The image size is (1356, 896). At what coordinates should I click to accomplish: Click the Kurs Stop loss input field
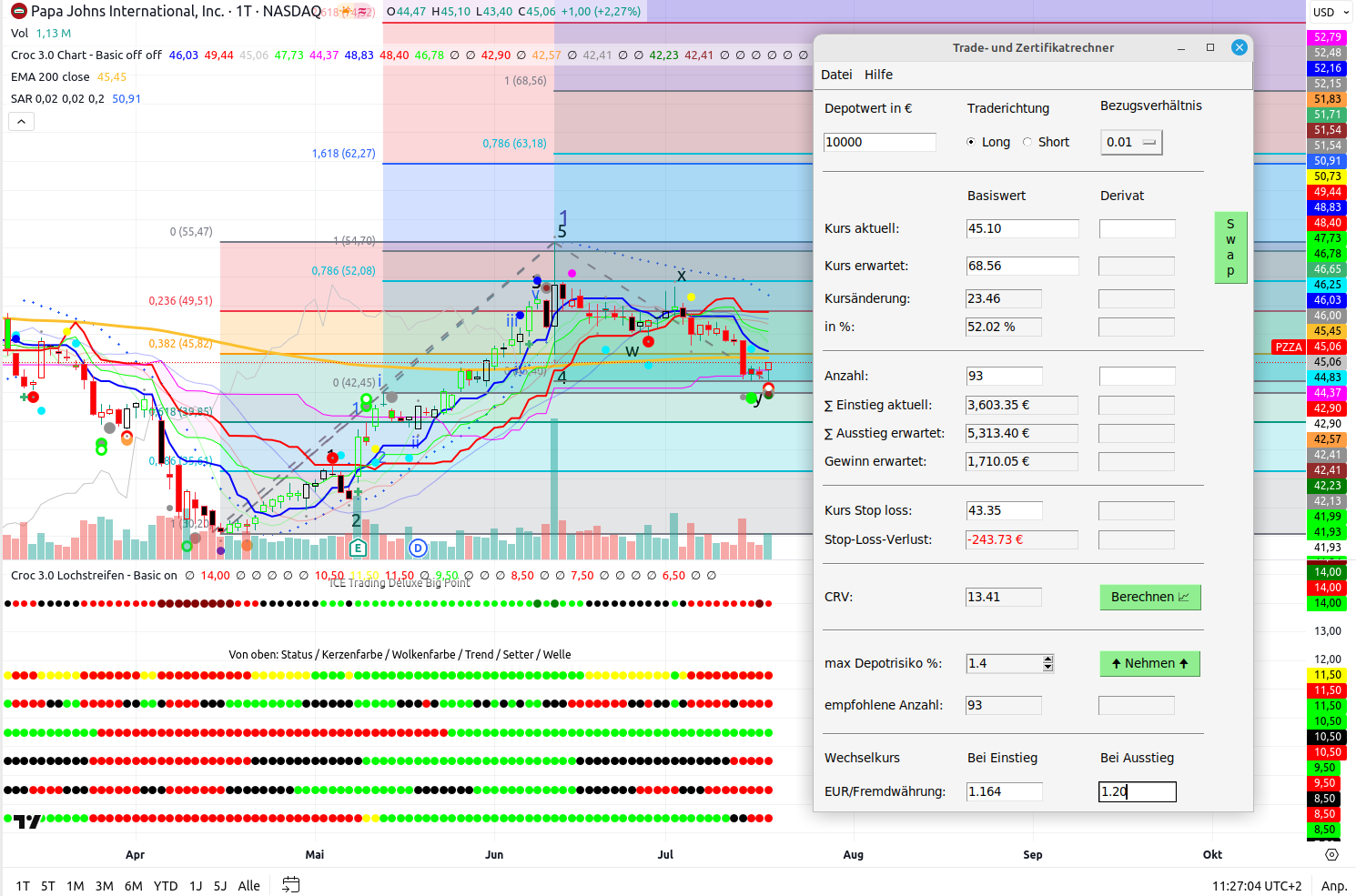pos(1004,511)
